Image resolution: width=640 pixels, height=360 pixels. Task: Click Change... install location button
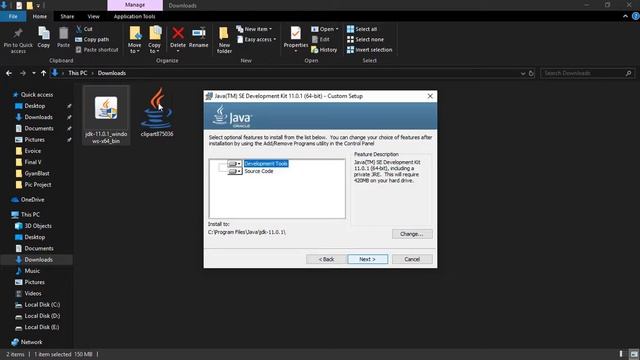(x=412, y=234)
